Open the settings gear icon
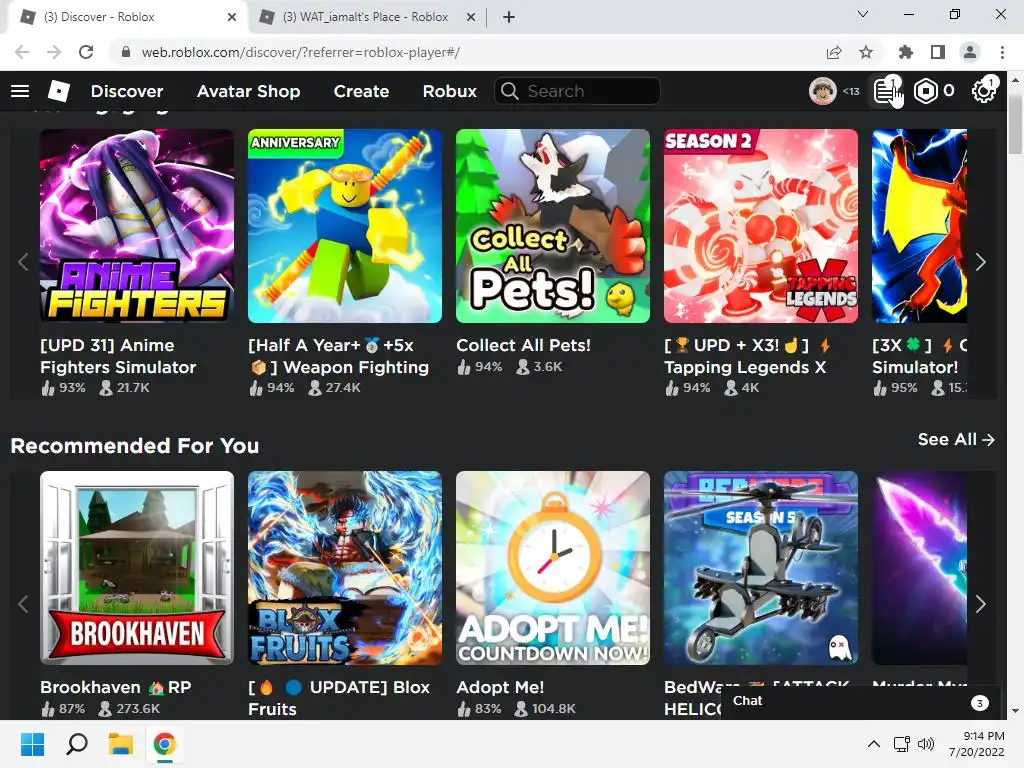 click(983, 91)
